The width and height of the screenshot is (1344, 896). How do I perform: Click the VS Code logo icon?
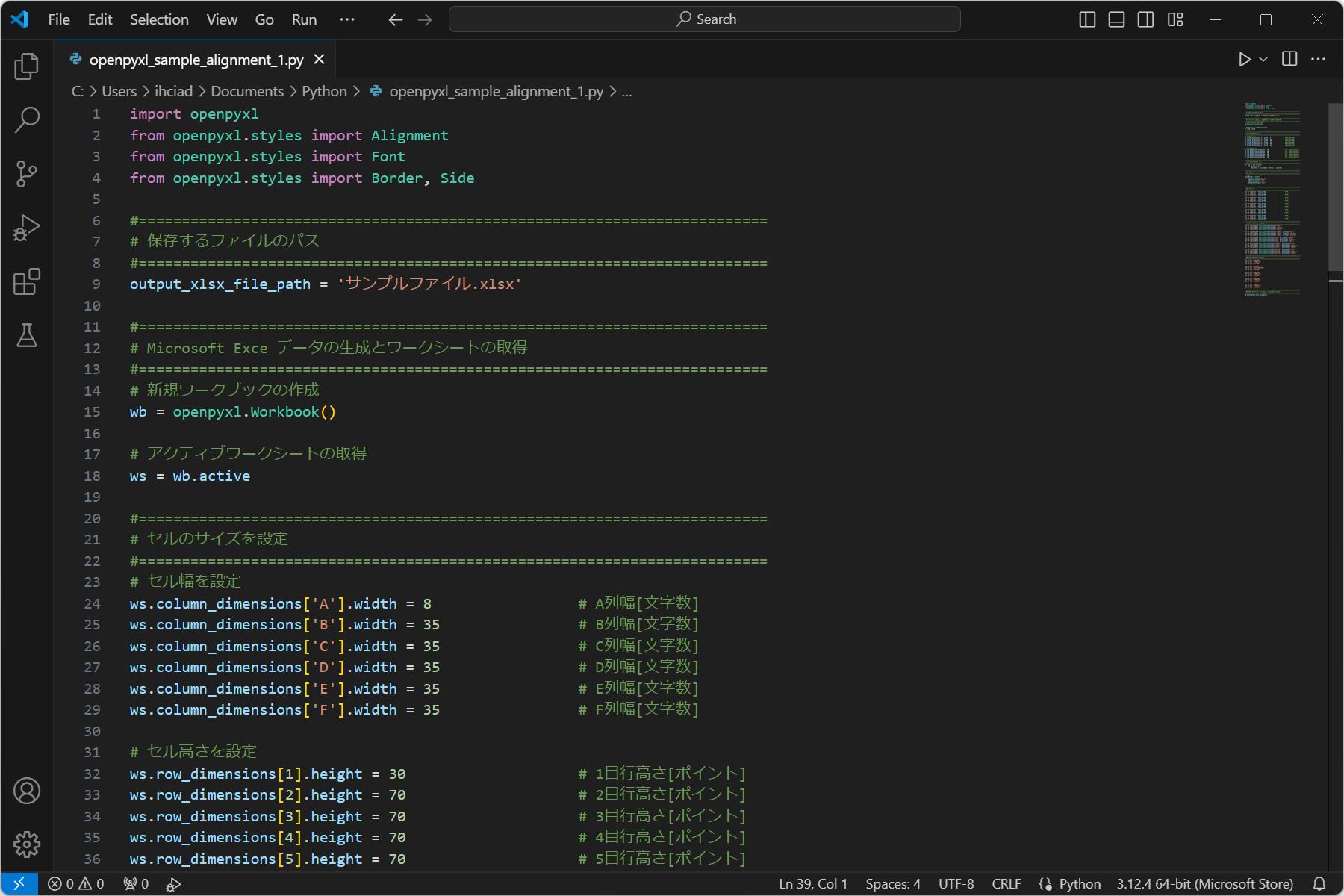pos(20,19)
